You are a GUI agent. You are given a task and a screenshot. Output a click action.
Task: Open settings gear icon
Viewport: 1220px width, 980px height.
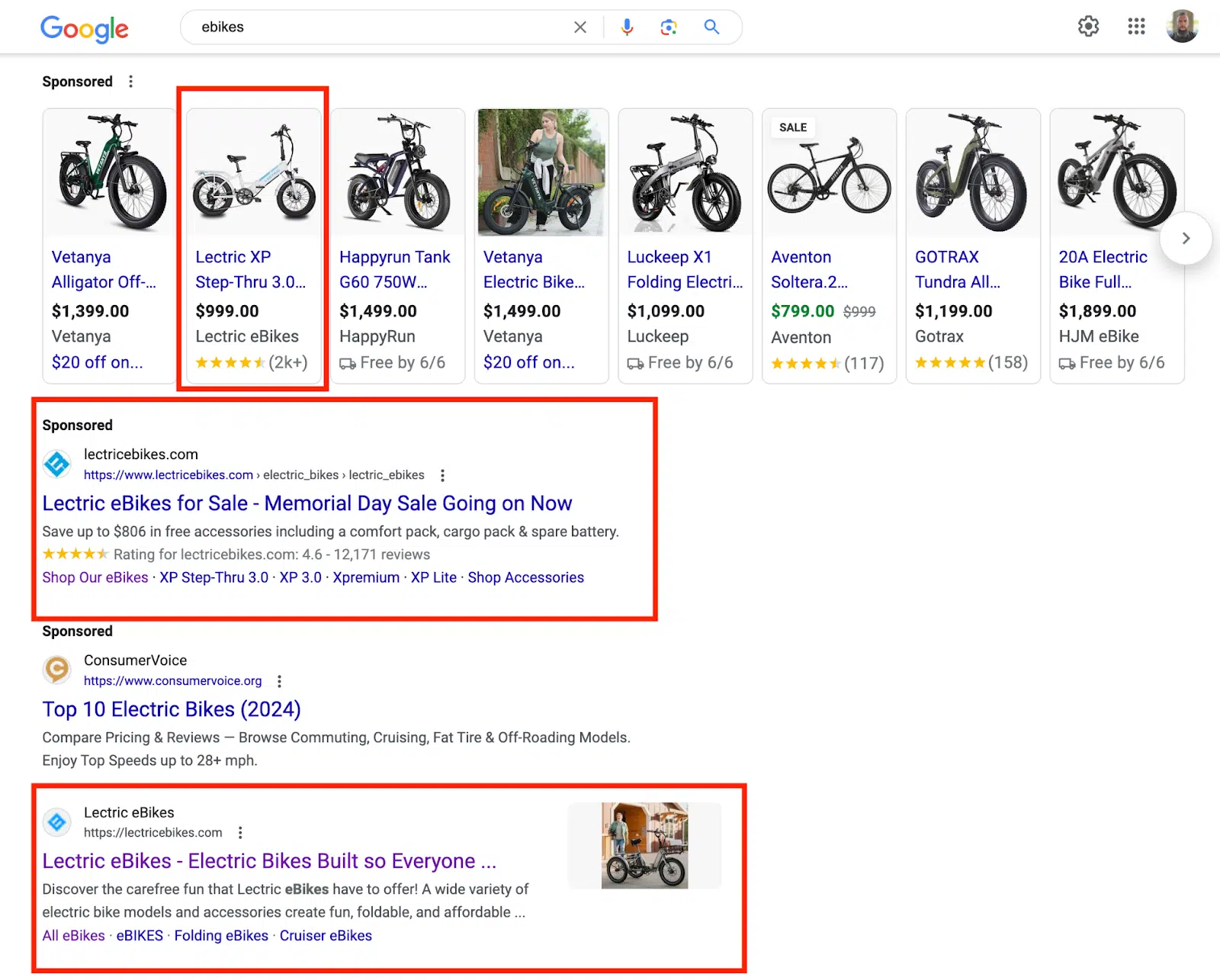coord(1088,27)
